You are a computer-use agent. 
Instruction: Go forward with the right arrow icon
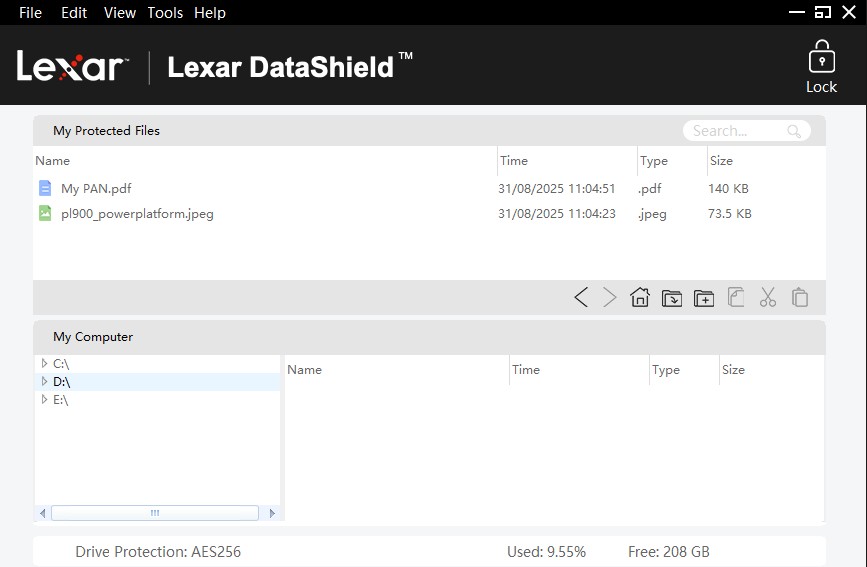coord(609,297)
